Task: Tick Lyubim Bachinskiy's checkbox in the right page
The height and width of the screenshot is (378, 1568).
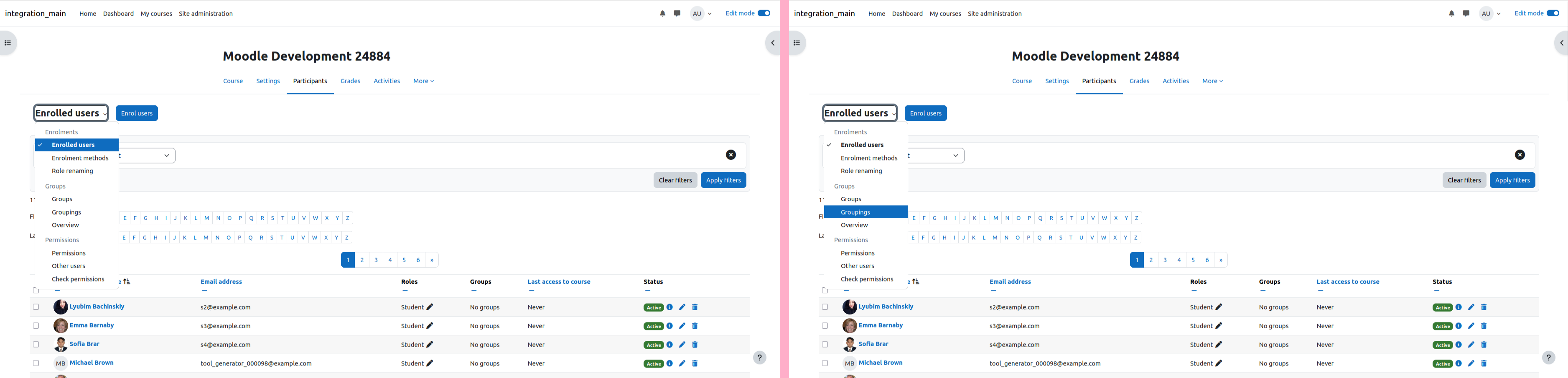Action: point(825,307)
